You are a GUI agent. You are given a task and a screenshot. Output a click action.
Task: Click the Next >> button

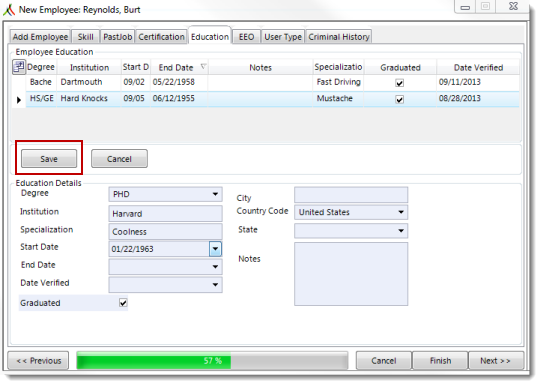[x=496, y=360]
